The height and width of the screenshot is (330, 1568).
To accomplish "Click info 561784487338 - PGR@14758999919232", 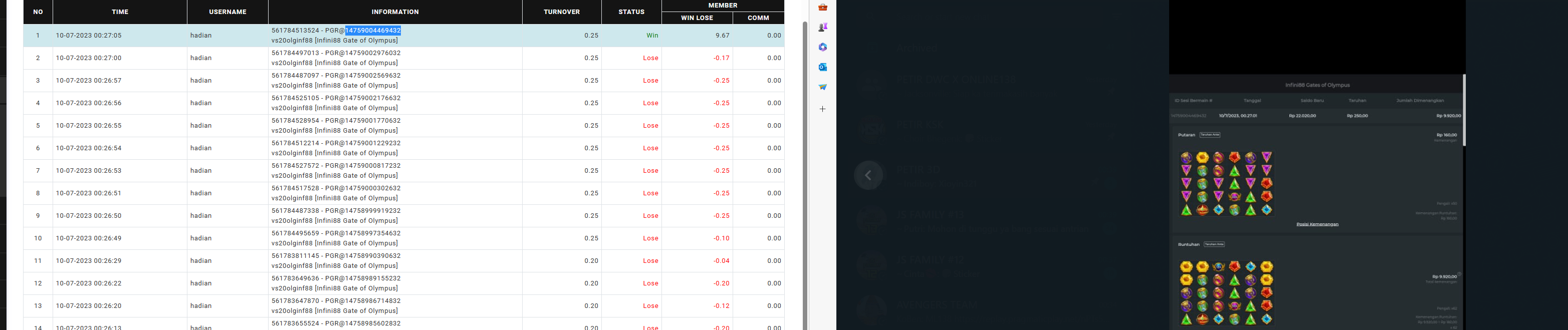I will pyautogui.click(x=336, y=210).
